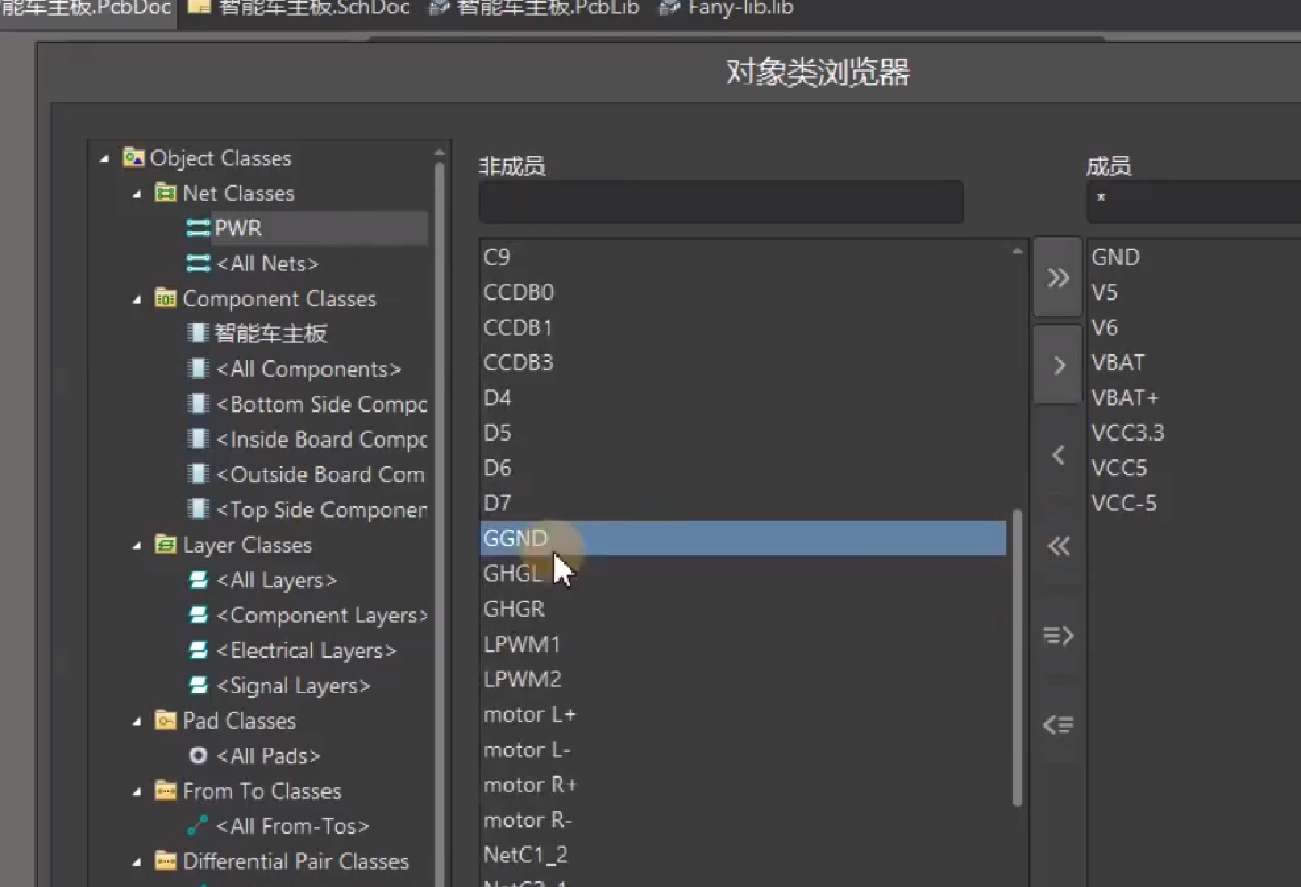Collapse the Layer Classes tree node
The width and height of the screenshot is (1301, 887).
pos(136,545)
